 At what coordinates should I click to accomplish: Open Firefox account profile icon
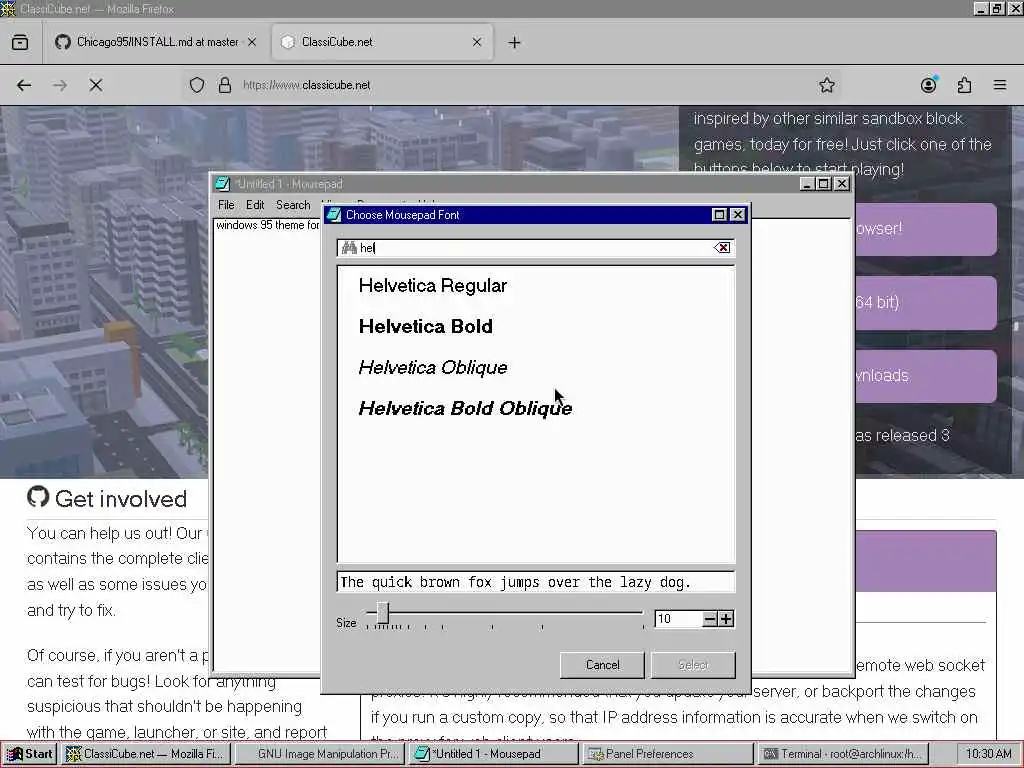click(x=928, y=85)
